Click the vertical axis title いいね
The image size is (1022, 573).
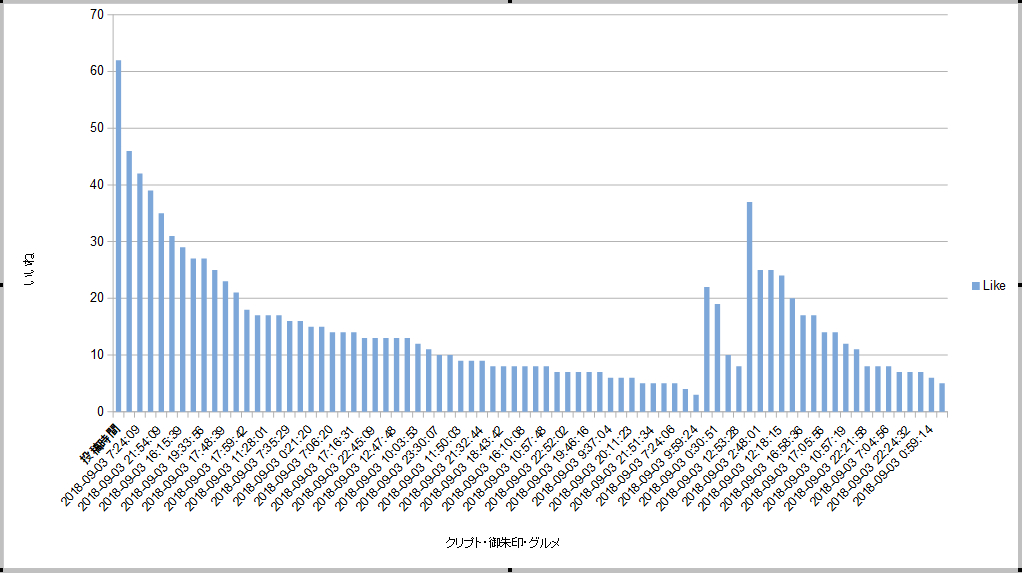point(31,270)
